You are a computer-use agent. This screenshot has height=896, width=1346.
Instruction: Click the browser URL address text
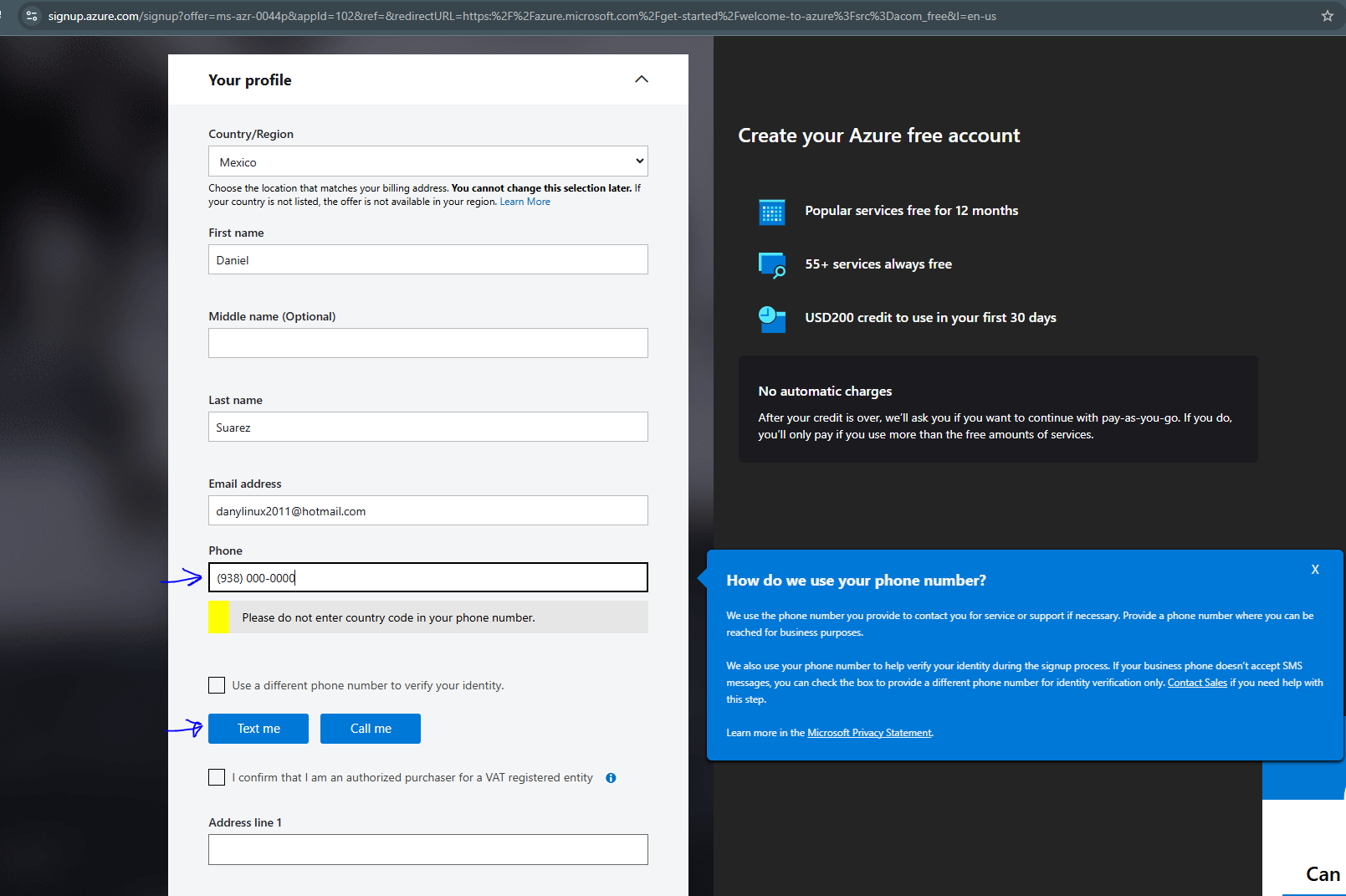[x=522, y=16]
